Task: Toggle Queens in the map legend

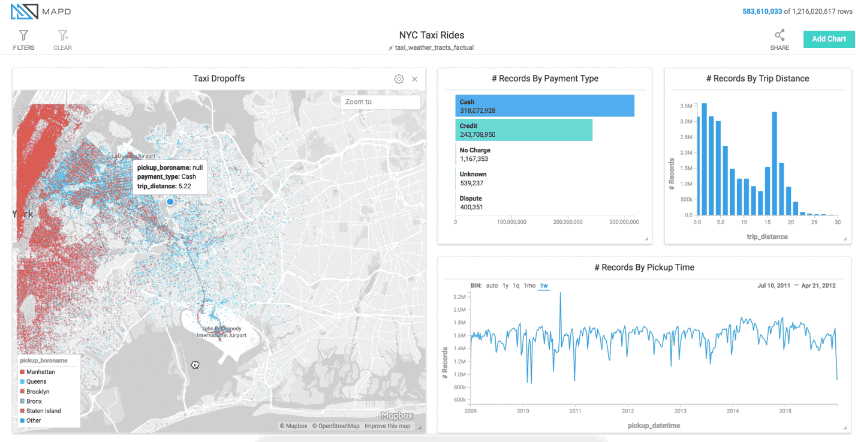Action: click(33, 382)
